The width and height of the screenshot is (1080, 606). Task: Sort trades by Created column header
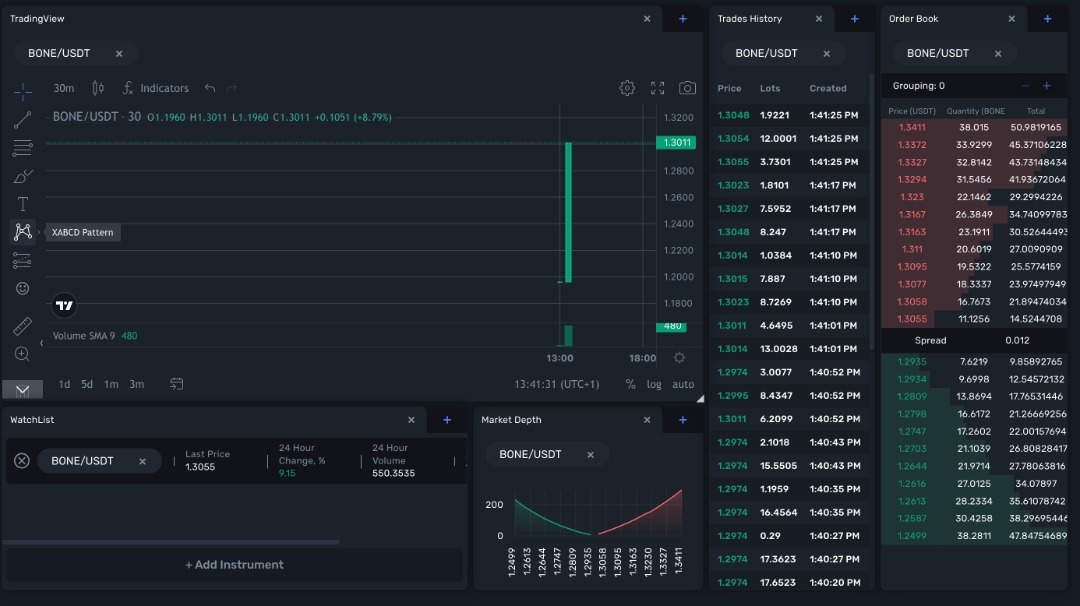(828, 88)
